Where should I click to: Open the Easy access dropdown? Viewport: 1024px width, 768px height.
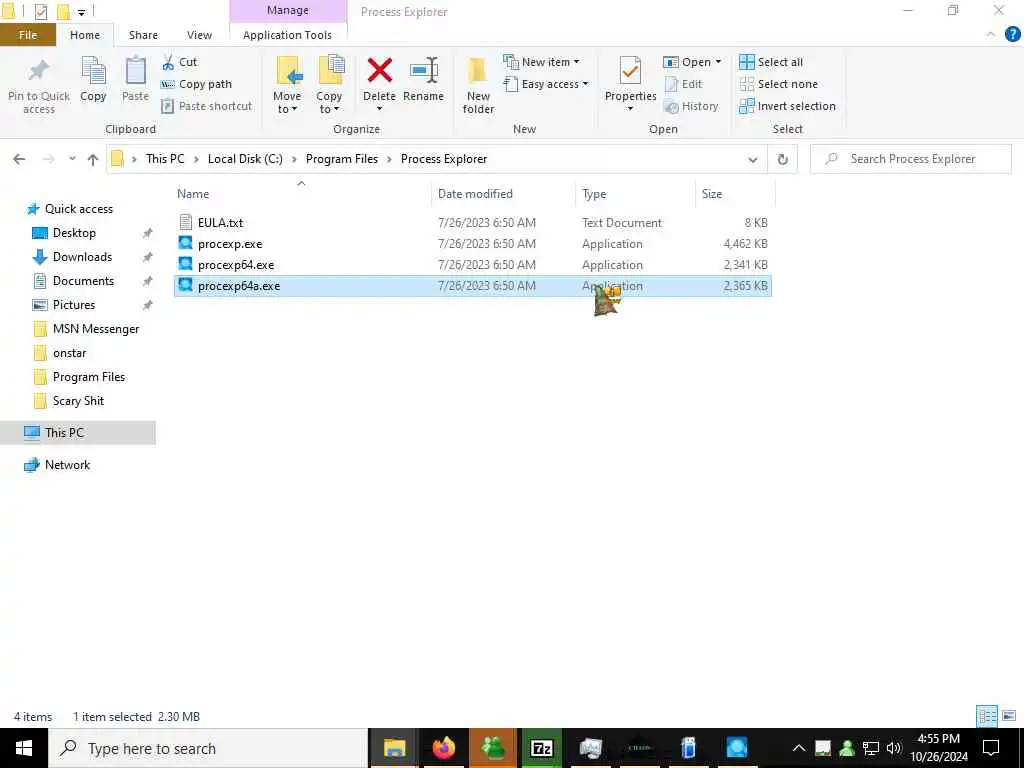(546, 84)
